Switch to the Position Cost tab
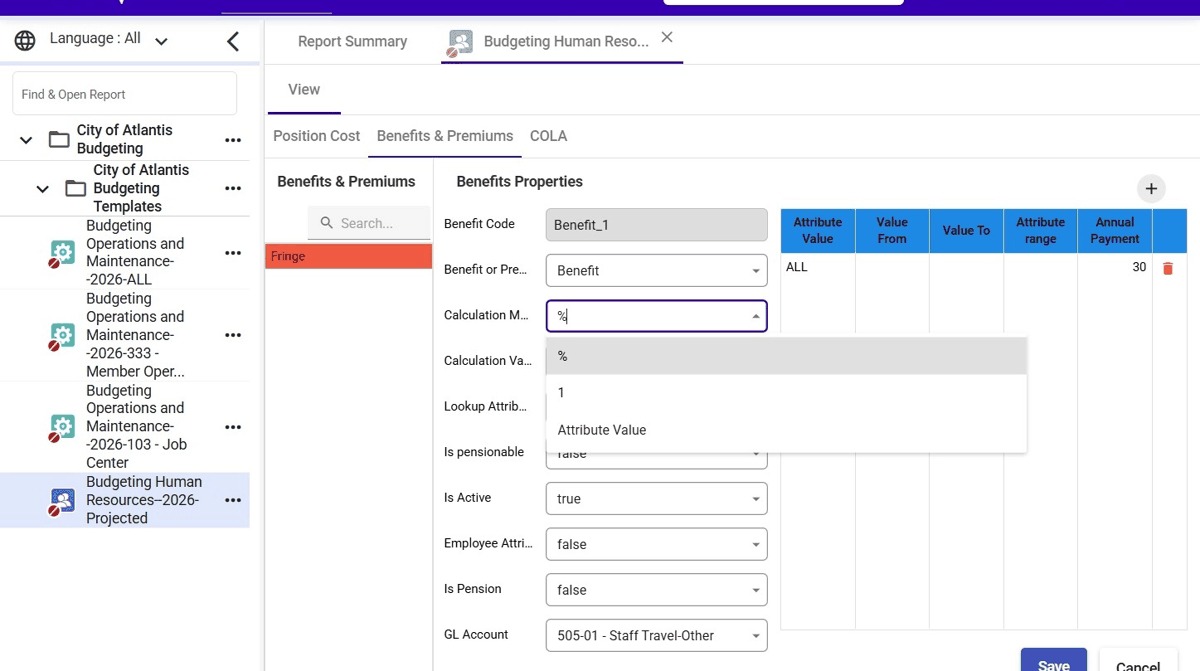This screenshot has width=1200, height=671. coord(316,136)
